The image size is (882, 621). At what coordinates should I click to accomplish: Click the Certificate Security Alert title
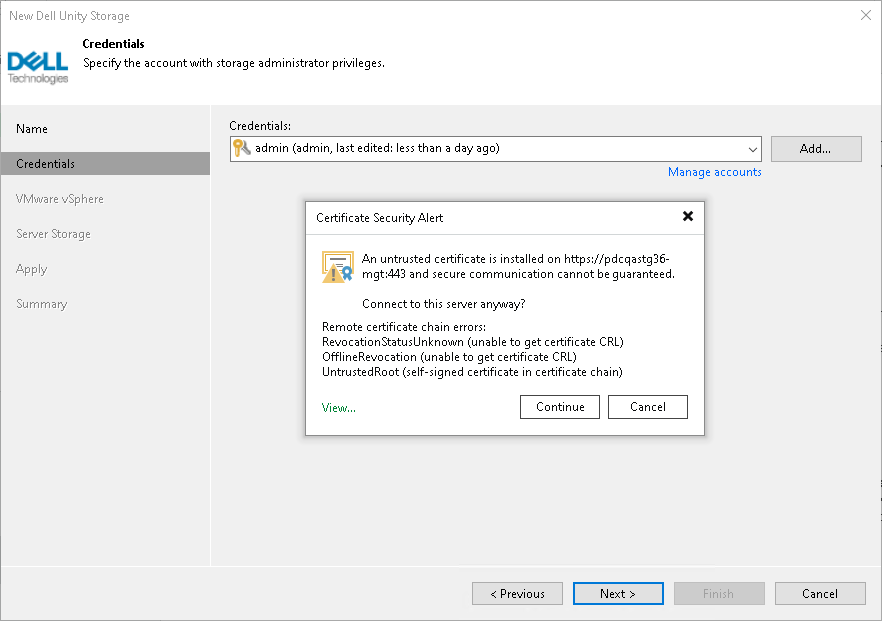(380, 218)
